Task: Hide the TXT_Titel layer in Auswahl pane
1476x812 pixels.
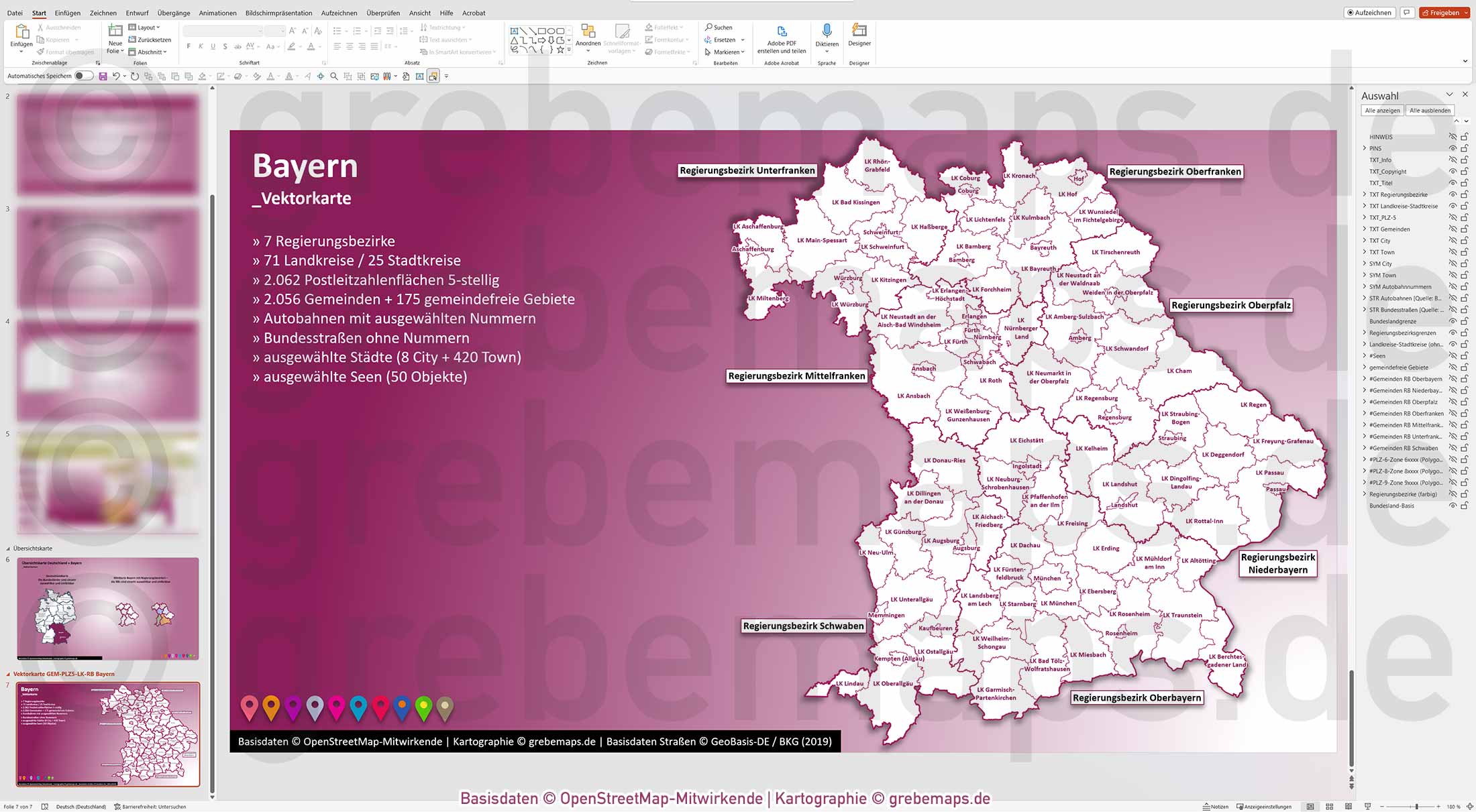Action: (1451, 182)
